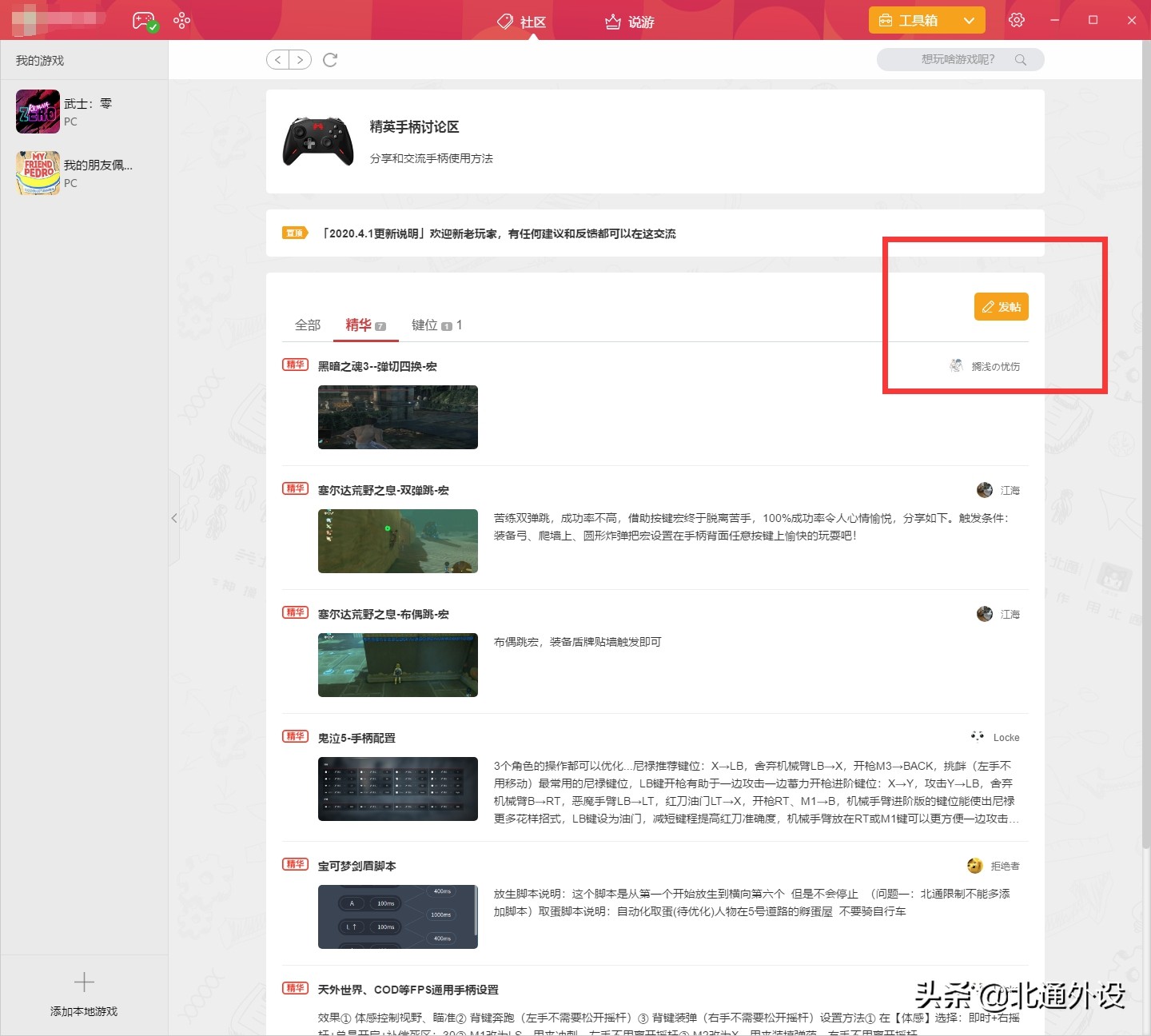Collapse the left game sidebar
1151x1036 pixels.
[174, 518]
